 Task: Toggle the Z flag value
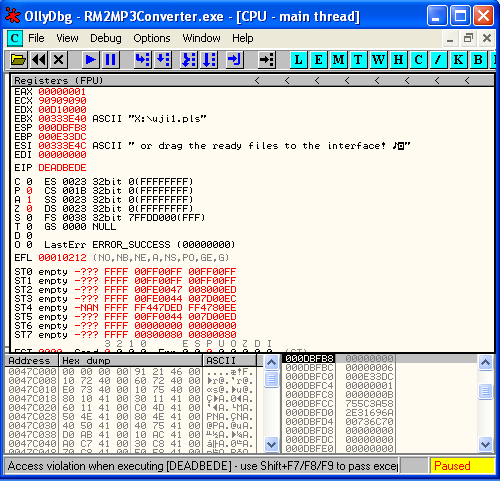point(29,209)
